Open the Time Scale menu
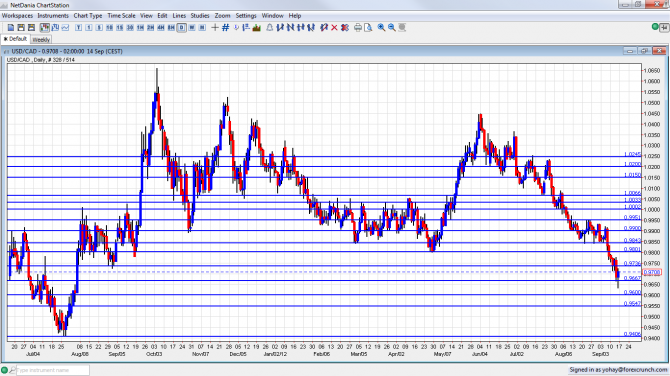Screen dimensions: 670x376 click(x=121, y=16)
